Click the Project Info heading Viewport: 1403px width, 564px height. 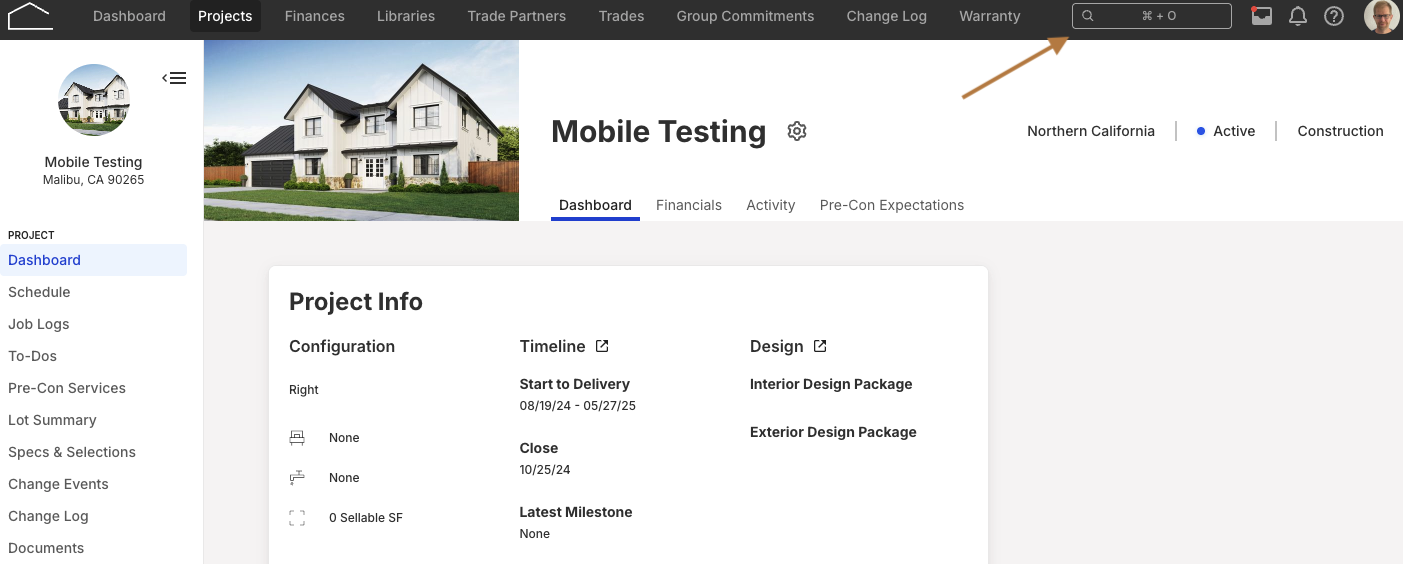pos(356,302)
